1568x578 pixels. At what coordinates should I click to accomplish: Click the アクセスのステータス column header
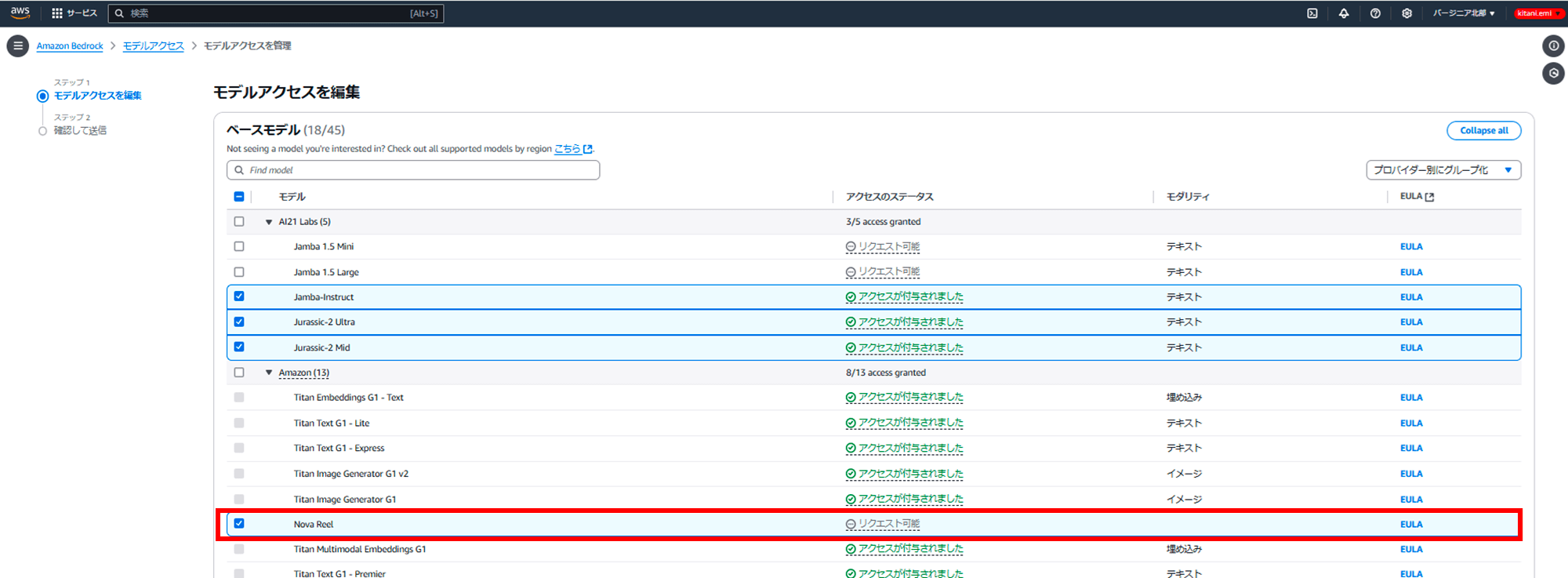[890, 197]
